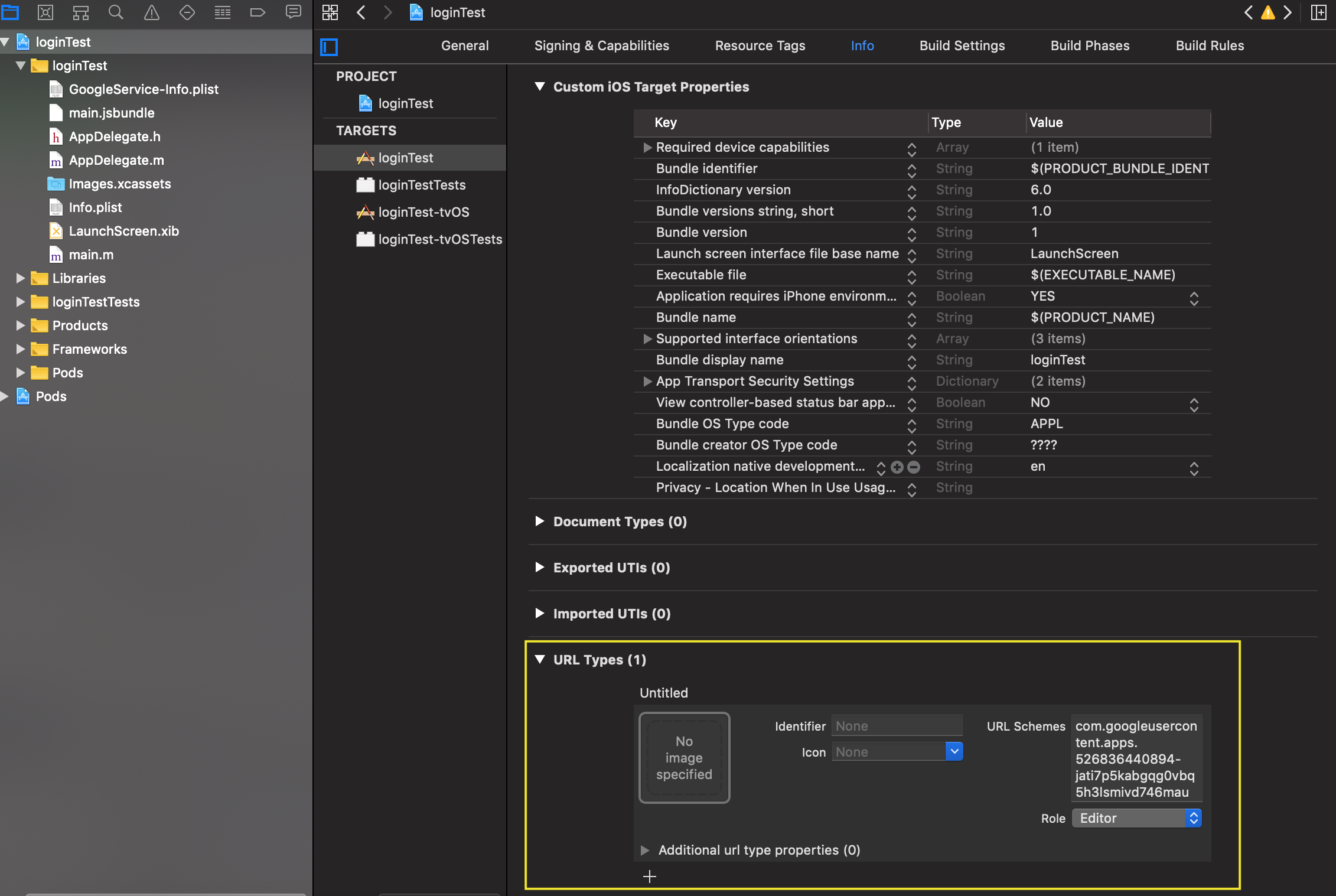The width and height of the screenshot is (1336, 896).
Task: Click the related items grid icon
Action: click(330, 12)
